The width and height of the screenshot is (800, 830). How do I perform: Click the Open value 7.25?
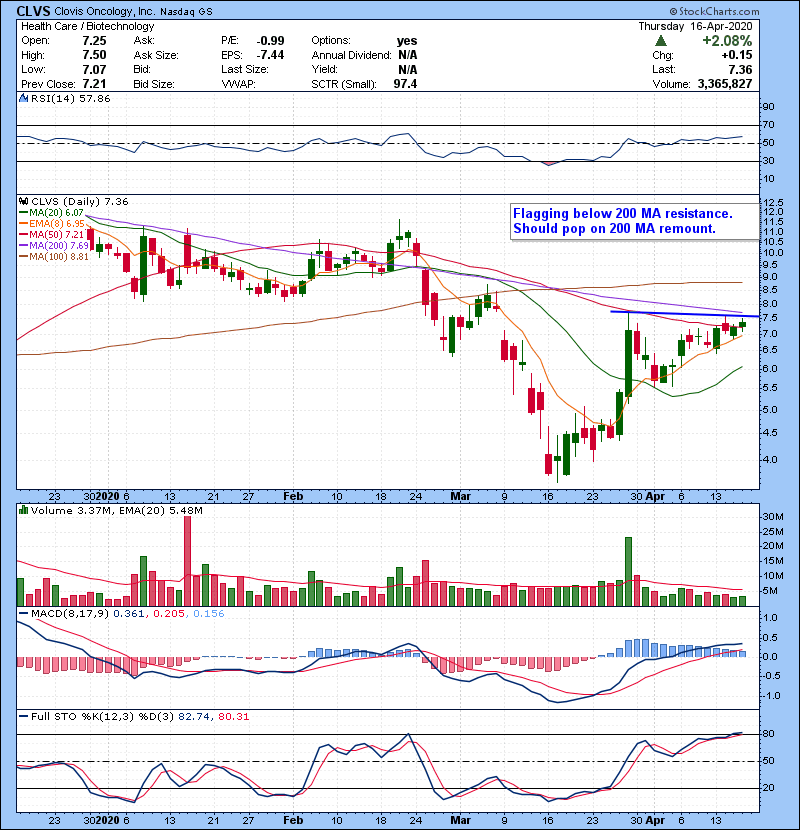[x=94, y=41]
